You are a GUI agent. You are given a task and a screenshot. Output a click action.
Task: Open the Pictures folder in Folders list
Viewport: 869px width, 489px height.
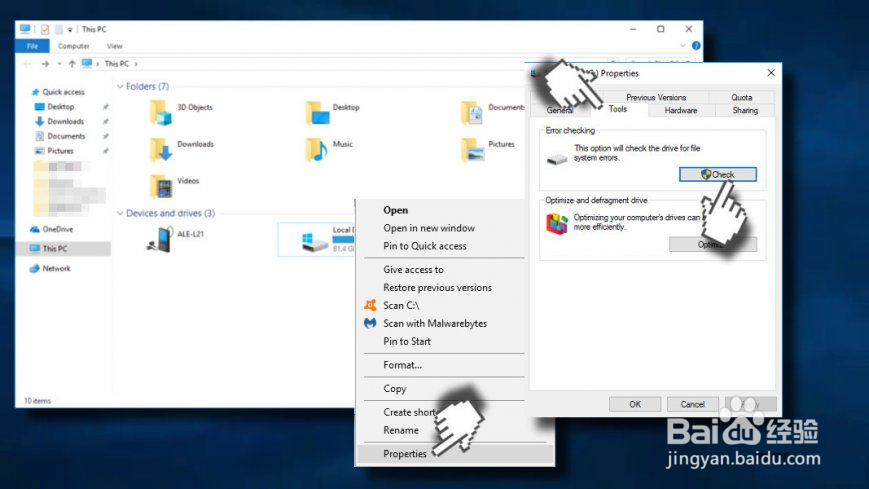(x=472, y=150)
